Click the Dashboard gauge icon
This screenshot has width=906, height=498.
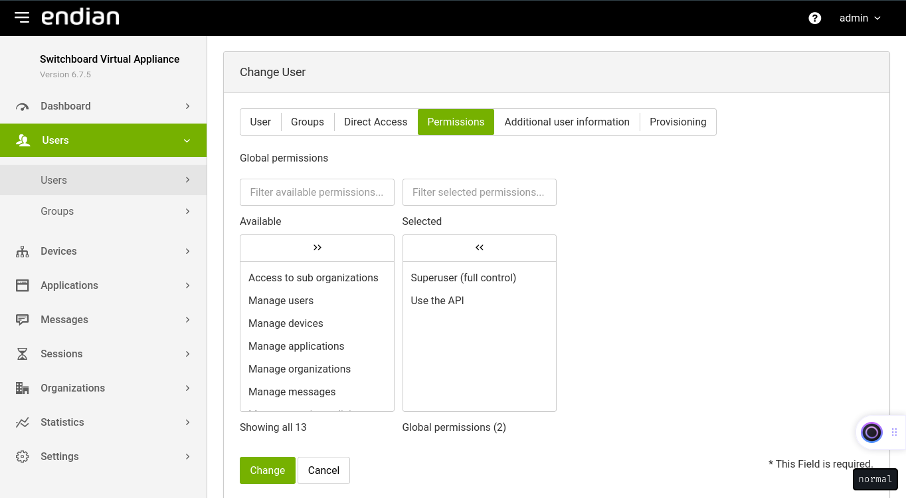23,106
